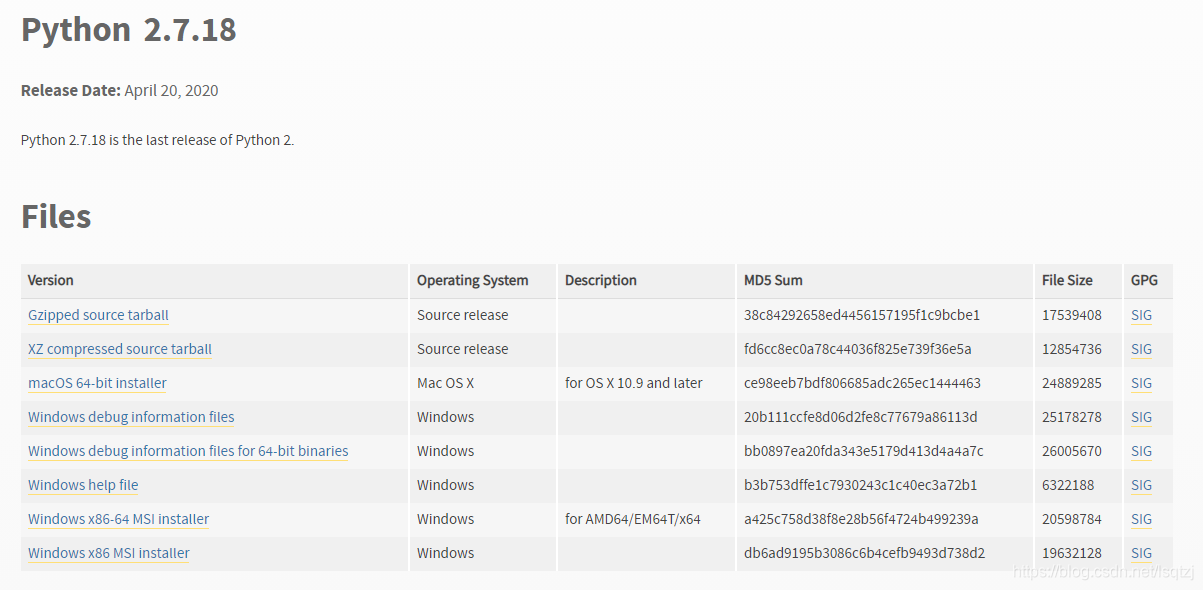Open debug information files for 64-bit binaries
This screenshot has height=590, width=1203.
[188, 451]
